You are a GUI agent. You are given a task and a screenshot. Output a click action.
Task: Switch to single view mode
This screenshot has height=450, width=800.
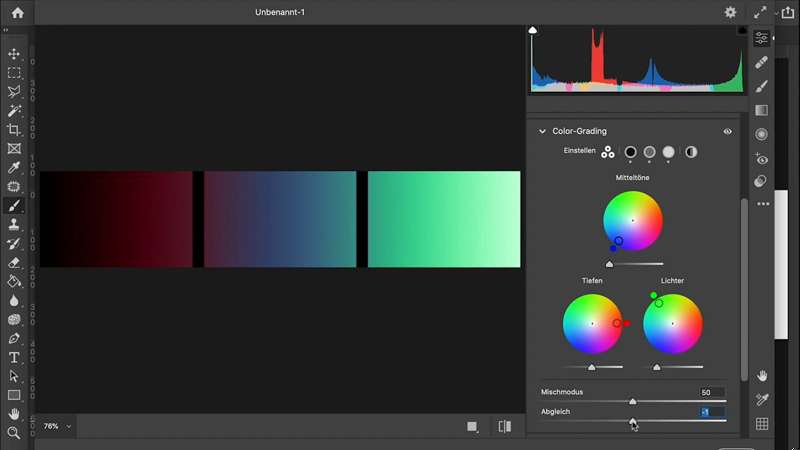pyautogui.click(x=472, y=427)
